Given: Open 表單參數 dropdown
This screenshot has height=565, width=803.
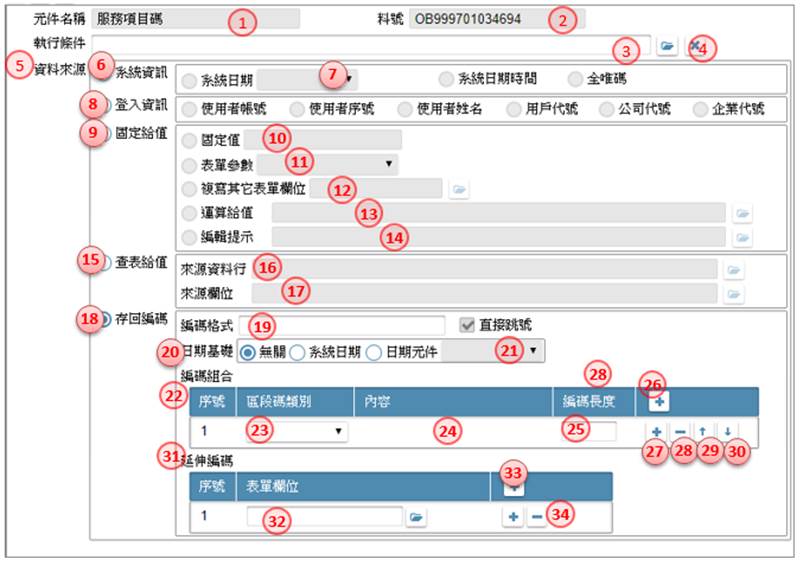Looking at the screenshot, I should 327,164.
